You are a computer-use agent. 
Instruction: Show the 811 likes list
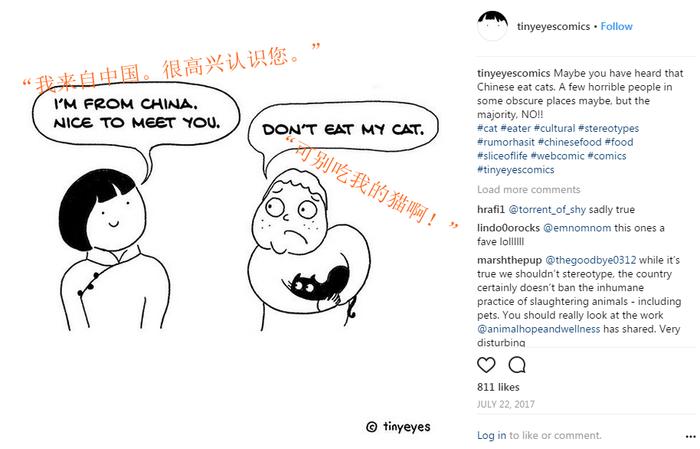click(498, 387)
